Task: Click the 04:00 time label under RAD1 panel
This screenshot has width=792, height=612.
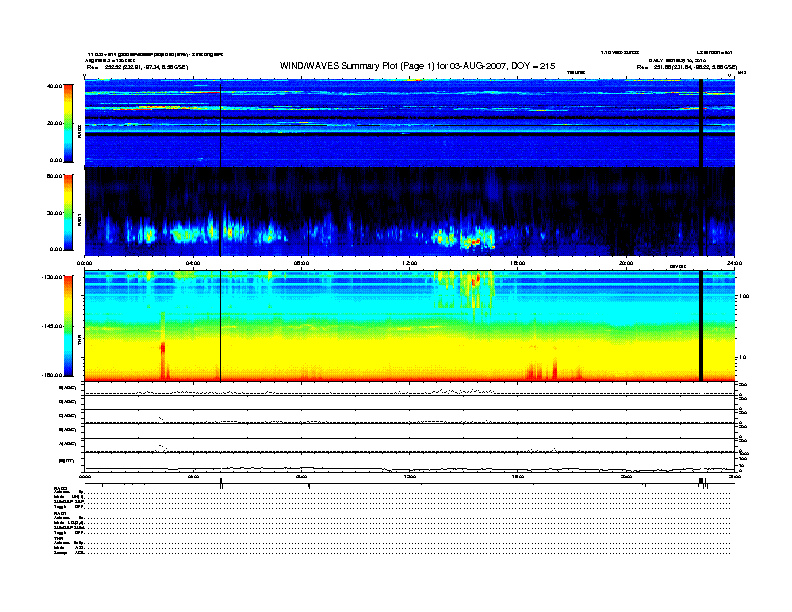Action: coord(193,263)
